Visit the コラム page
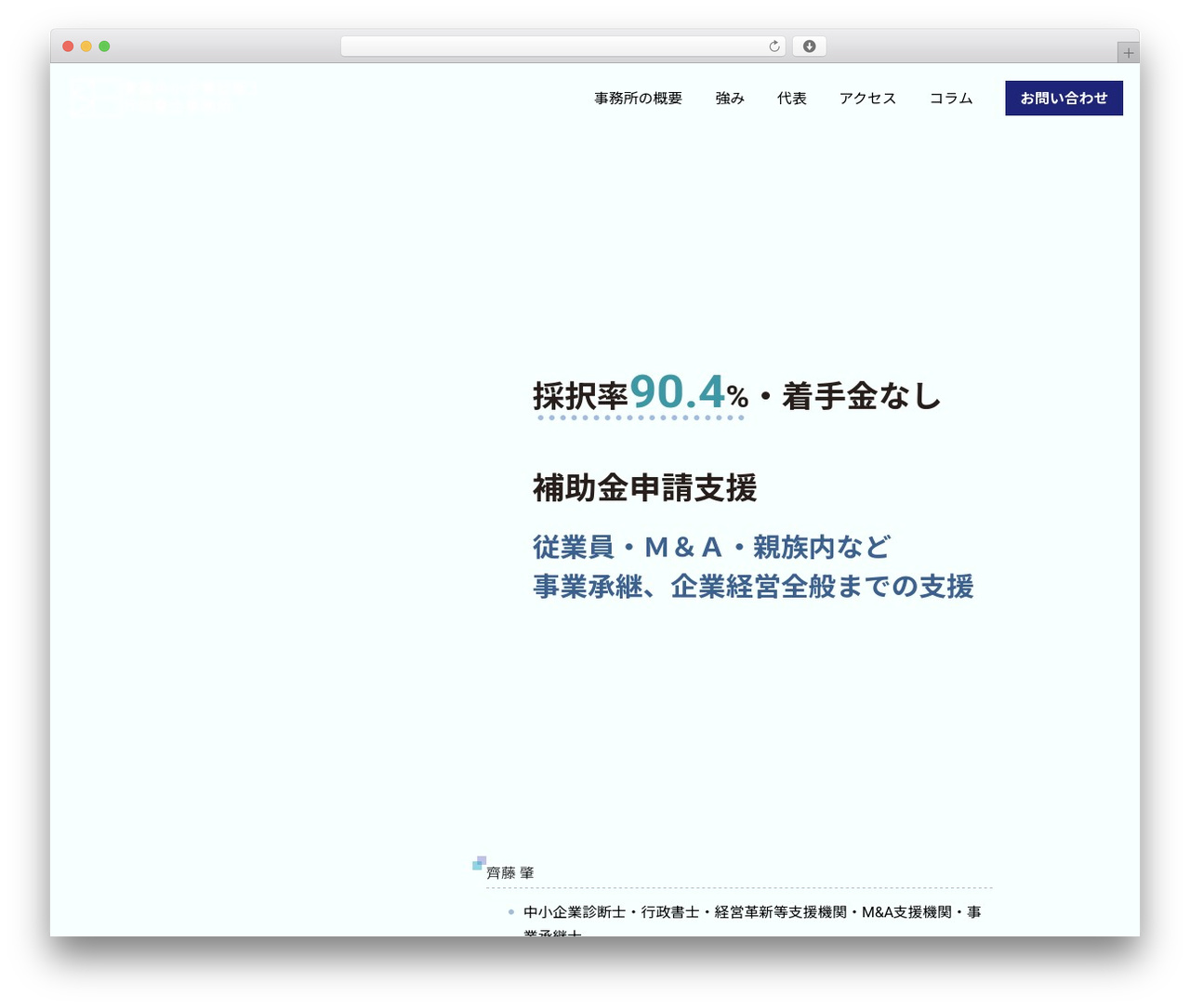Viewport: 1190px width, 1008px height. [x=951, y=99]
